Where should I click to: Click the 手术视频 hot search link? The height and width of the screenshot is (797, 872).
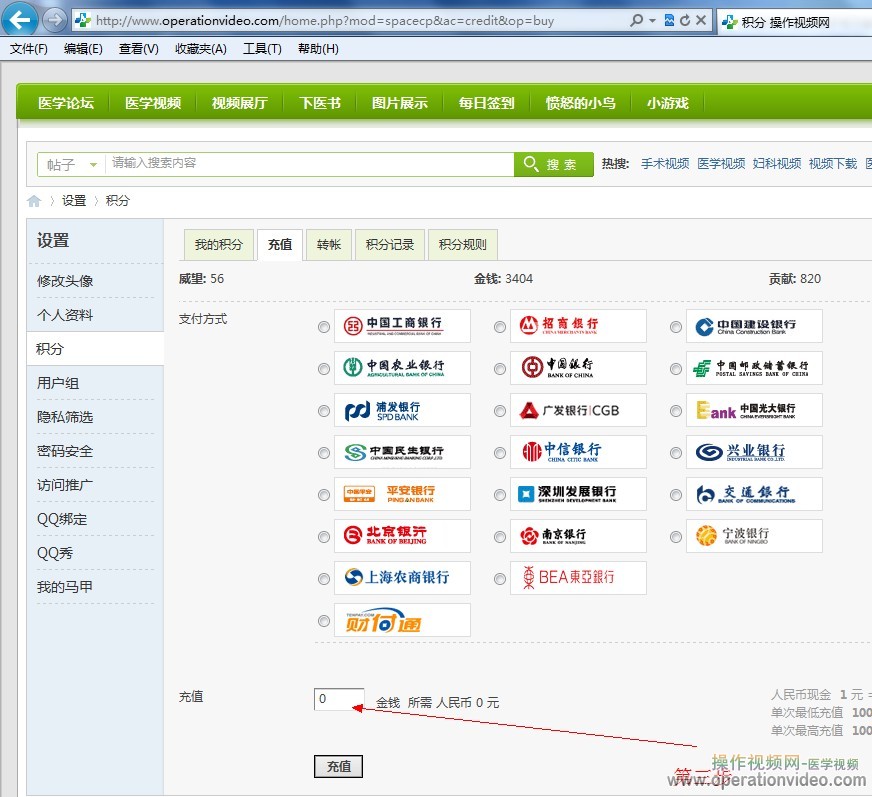tap(665, 164)
